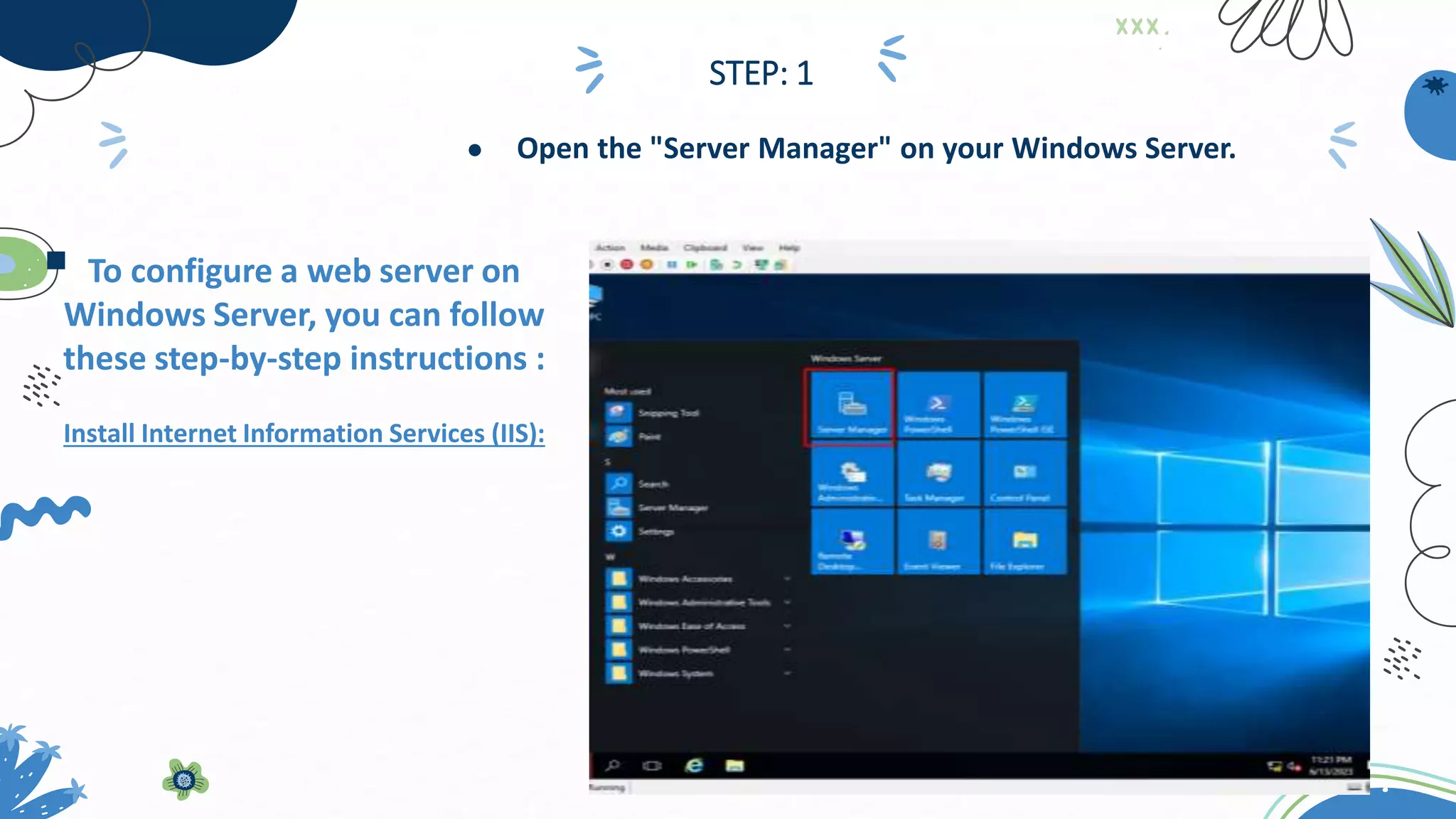The width and height of the screenshot is (1456, 819).
Task: Open the Help menu
Action: click(789, 247)
